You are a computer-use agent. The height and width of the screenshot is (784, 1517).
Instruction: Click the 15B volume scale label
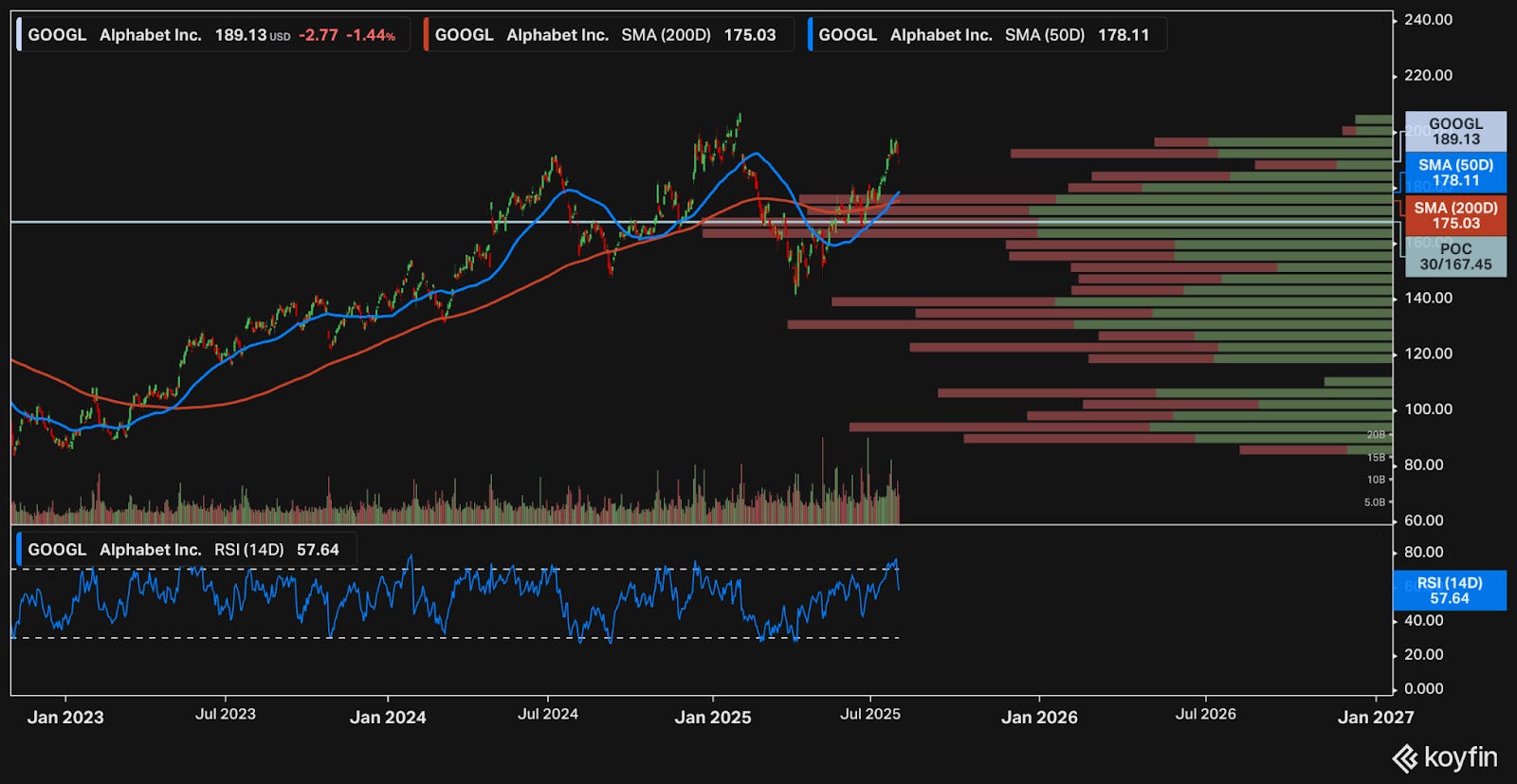coord(1376,457)
